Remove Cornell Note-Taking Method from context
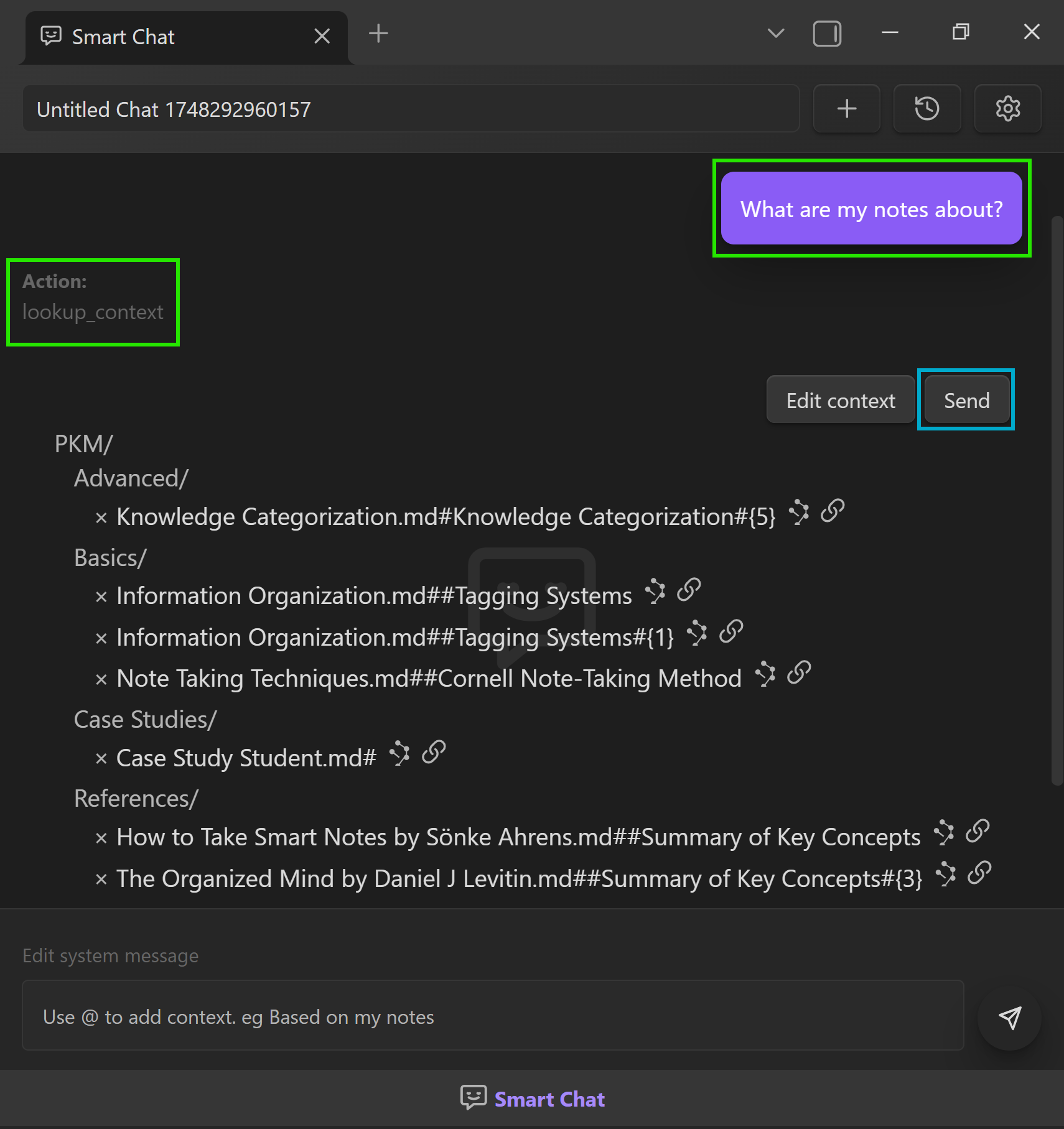Screen dimensions: 1064x1129 (101, 680)
